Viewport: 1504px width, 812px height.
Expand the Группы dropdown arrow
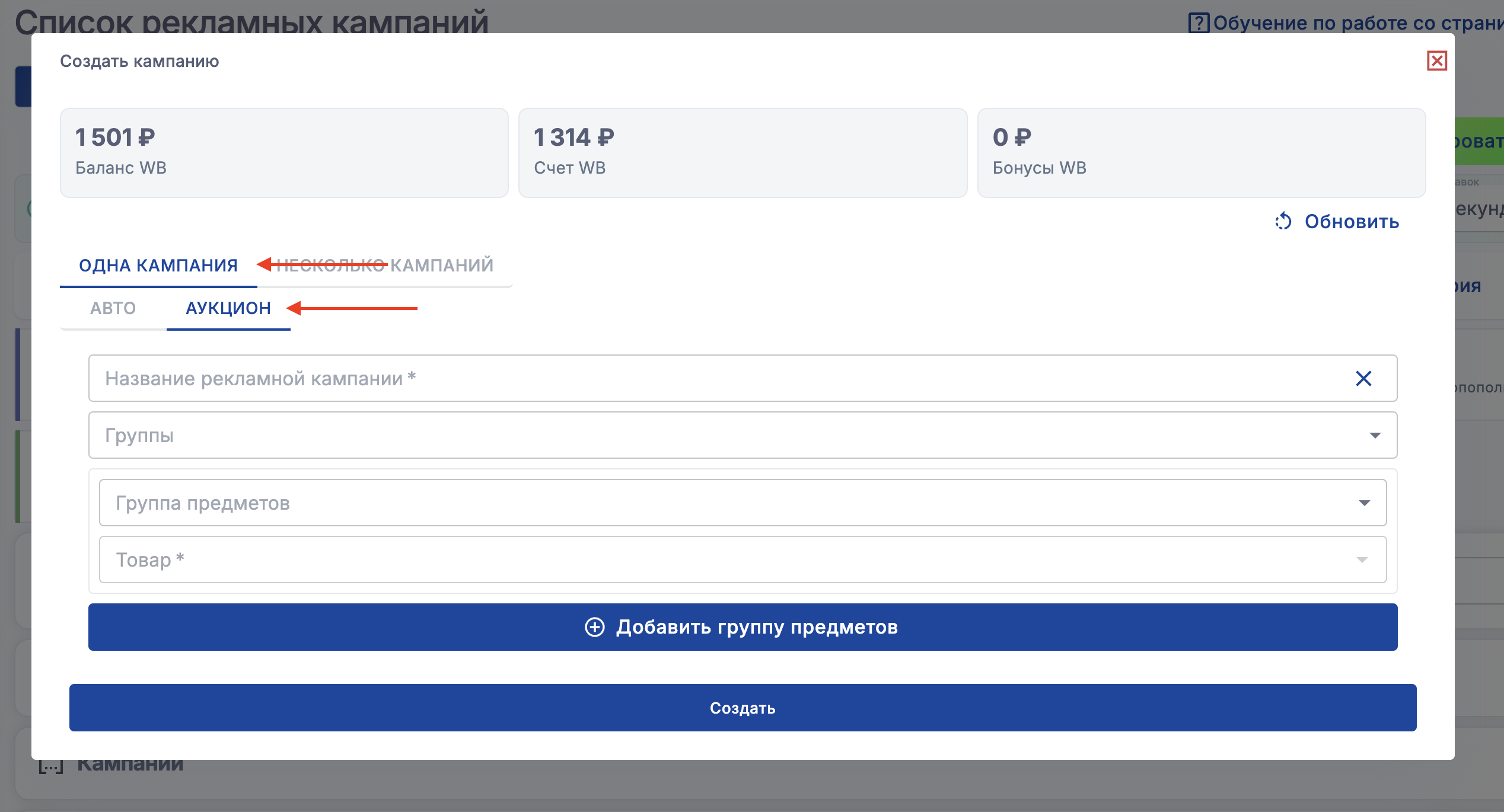[x=1375, y=436]
